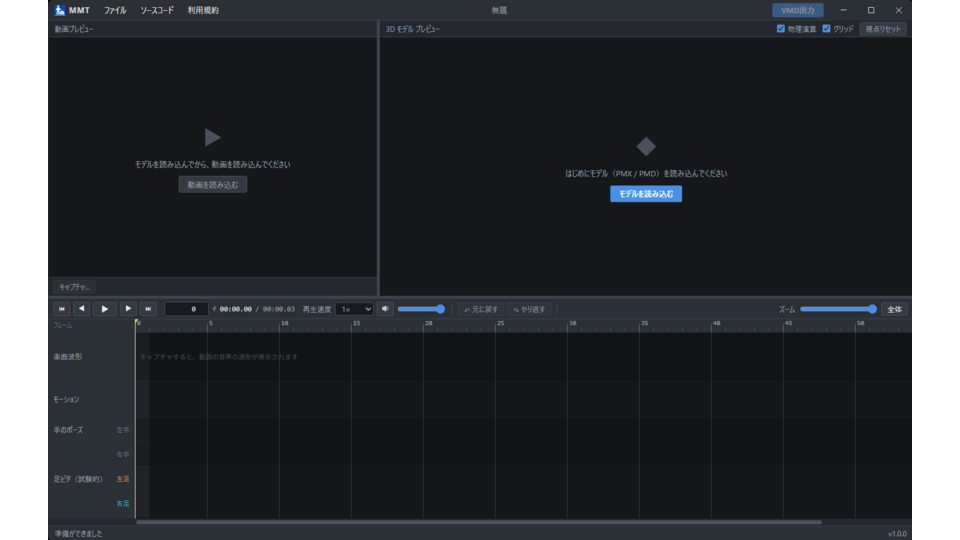Mute audio with the speaker icon

pyautogui.click(x=385, y=309)
